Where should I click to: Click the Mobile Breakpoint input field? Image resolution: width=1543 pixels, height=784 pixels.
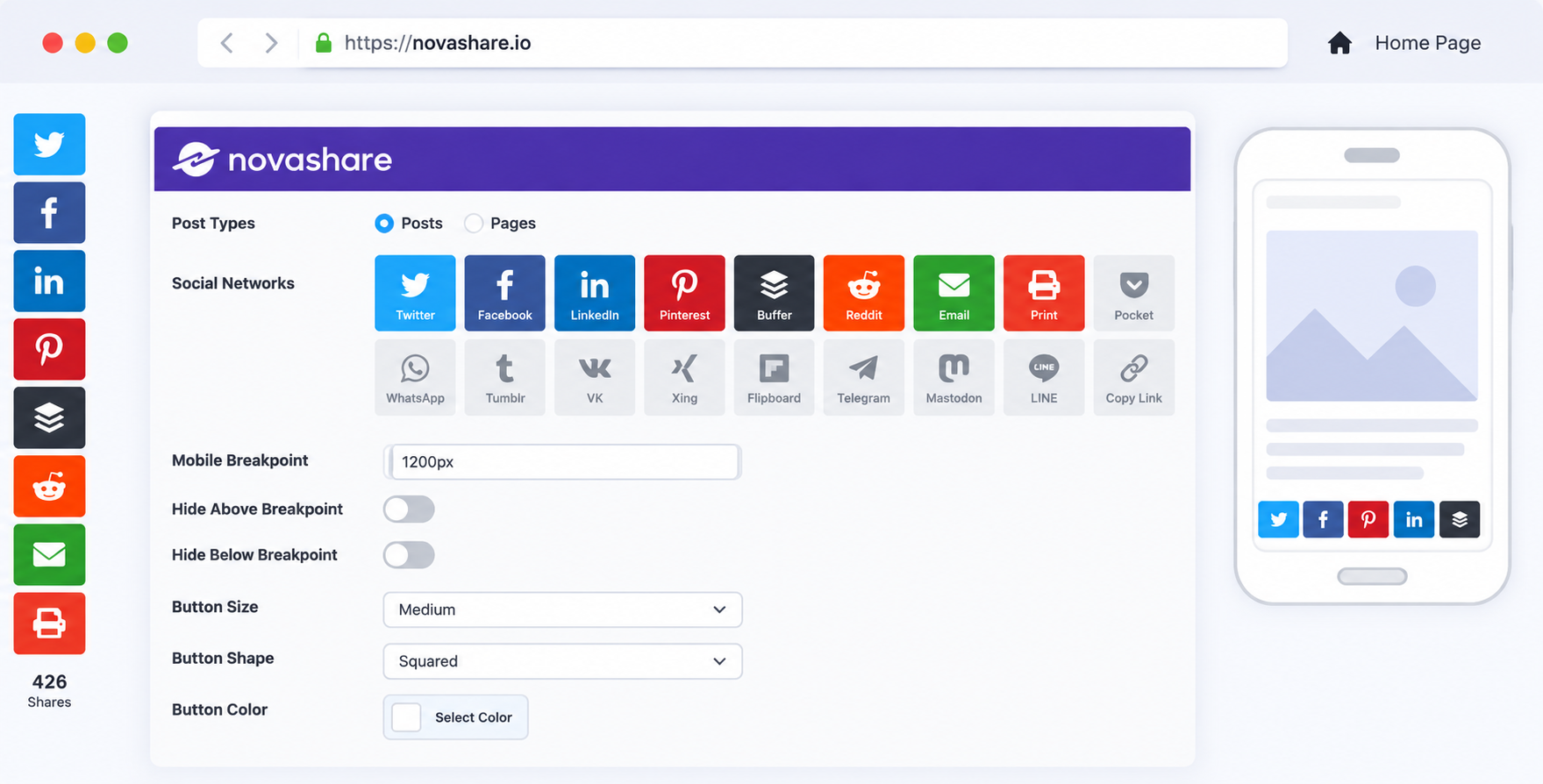(562, 462)
